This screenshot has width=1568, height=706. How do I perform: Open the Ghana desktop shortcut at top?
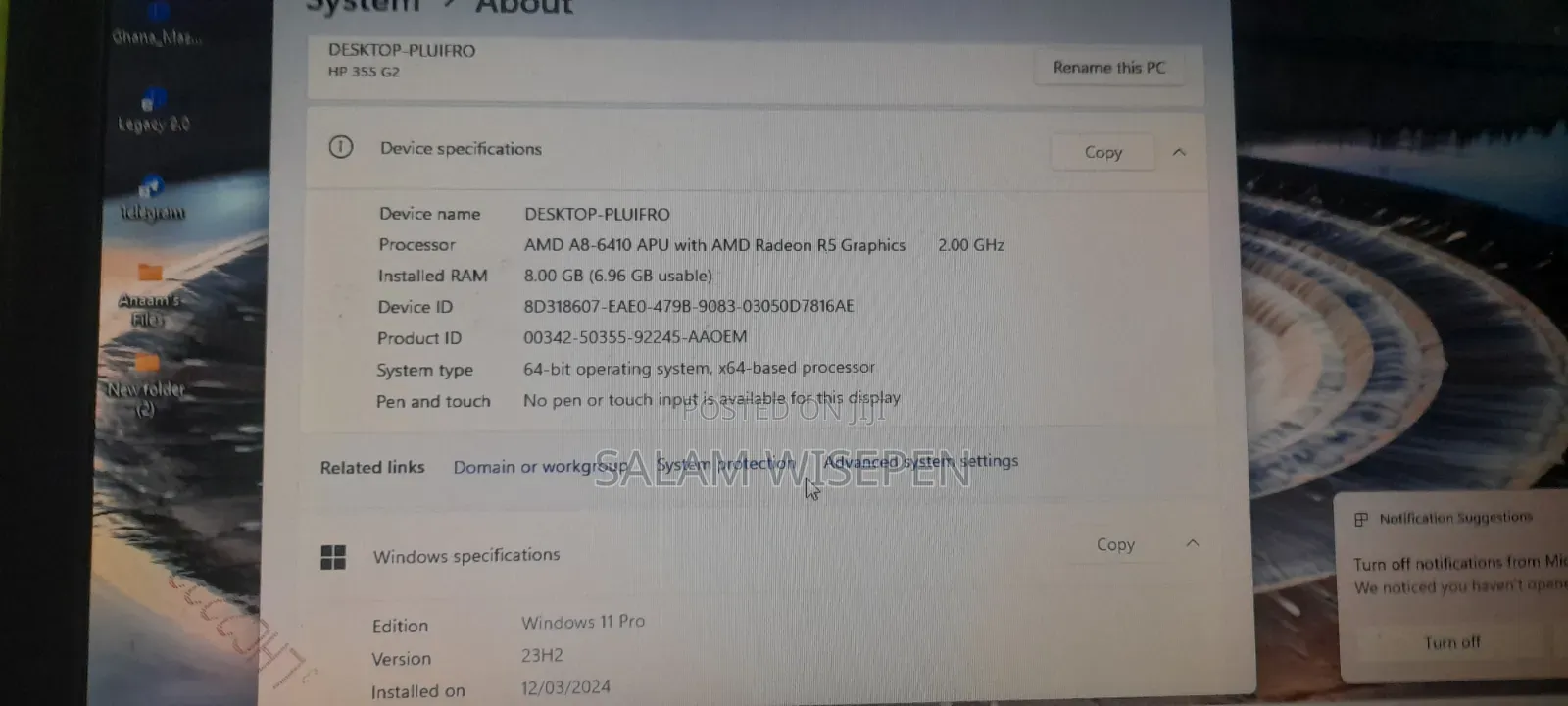click(x=157, y=26)
